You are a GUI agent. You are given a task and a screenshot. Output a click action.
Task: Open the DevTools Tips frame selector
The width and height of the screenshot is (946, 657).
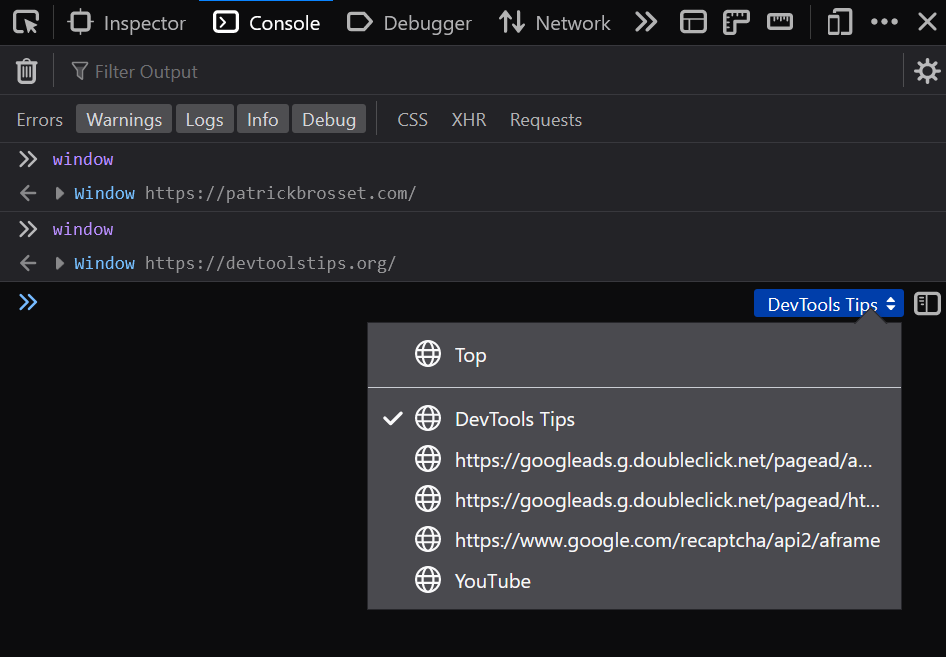point(828,303)
